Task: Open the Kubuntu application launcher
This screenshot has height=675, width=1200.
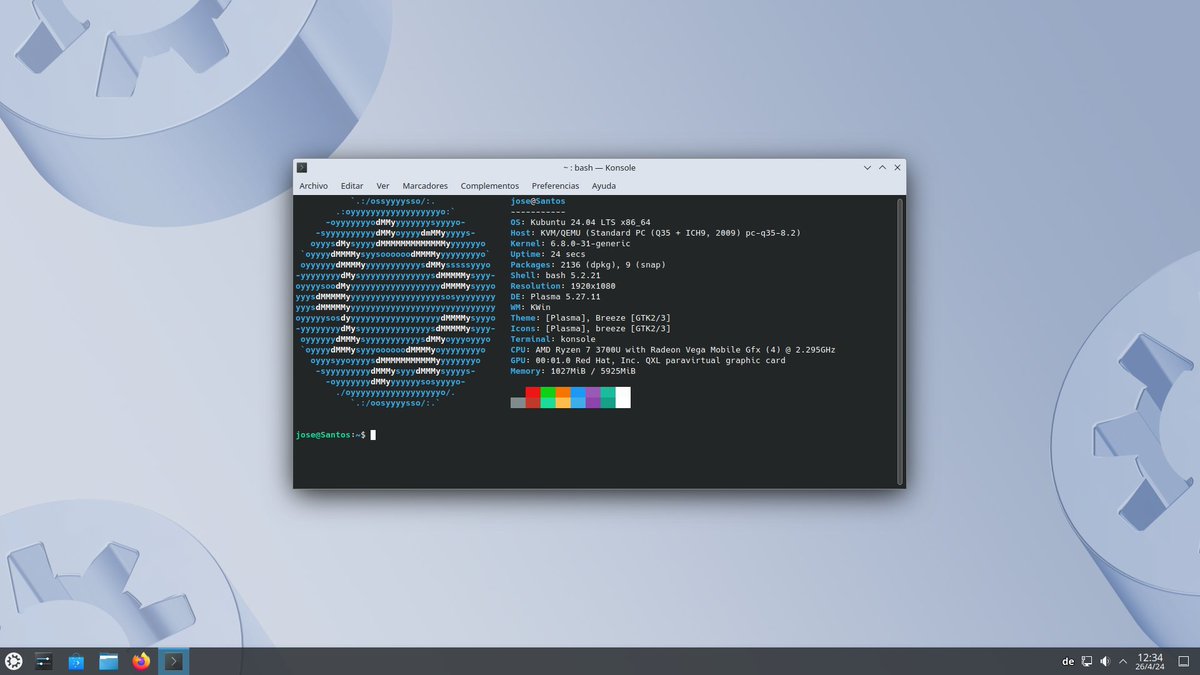Action: [x=12, y=661]
